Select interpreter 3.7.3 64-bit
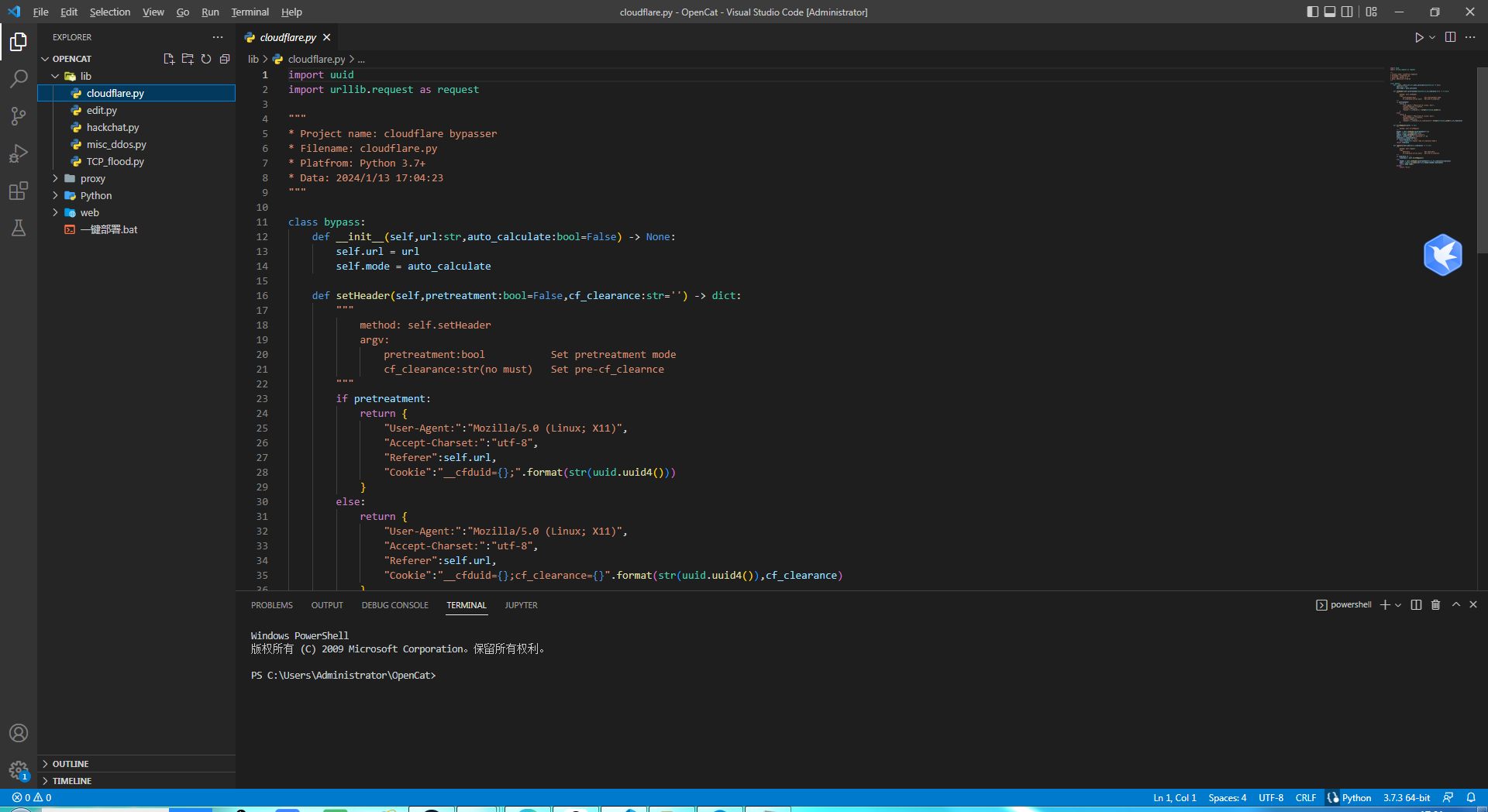This screenshot has width=1488, height=812. pyautogui.click(x=1407, y=797)
